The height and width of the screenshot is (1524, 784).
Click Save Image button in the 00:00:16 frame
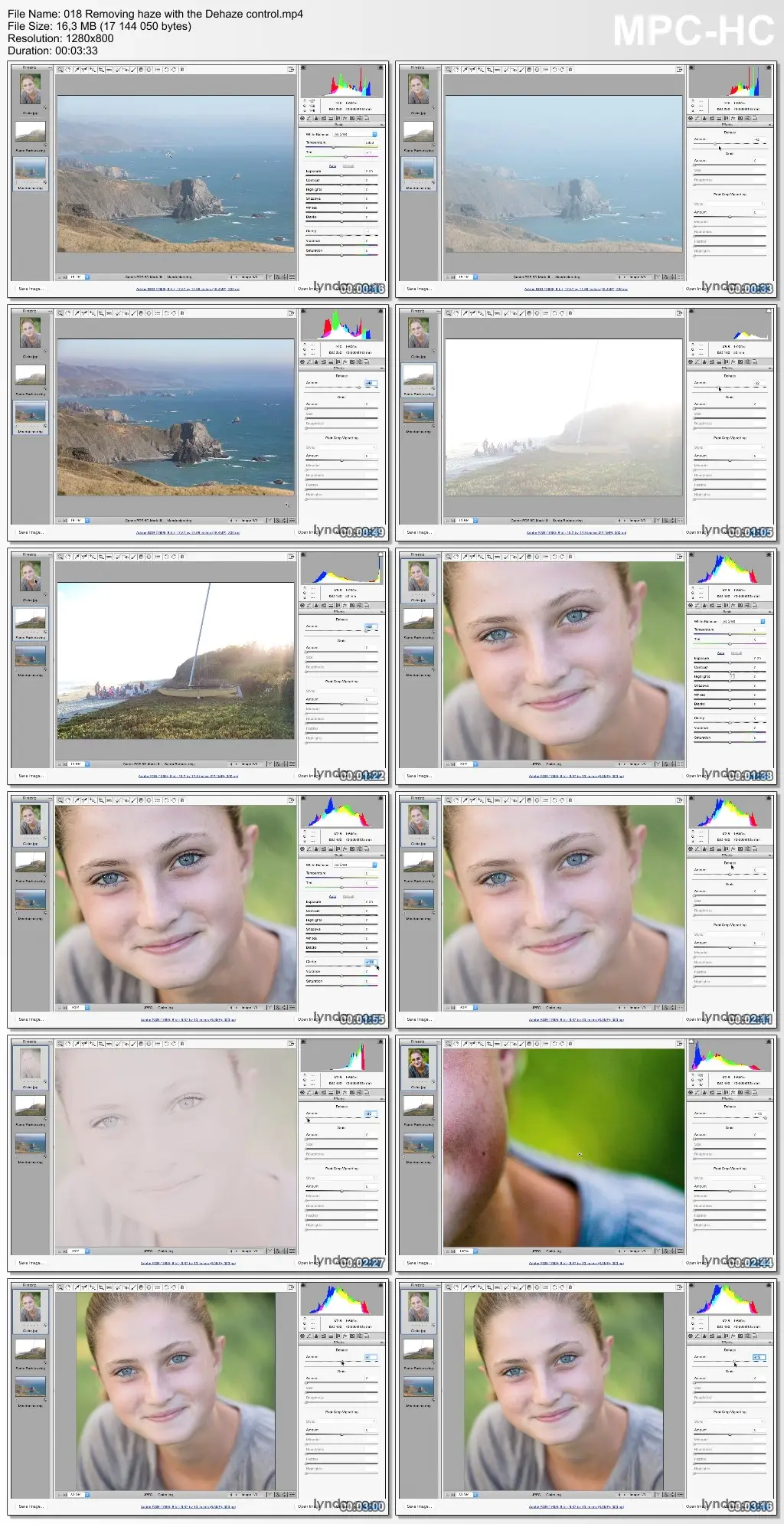[x=31, y=289]
